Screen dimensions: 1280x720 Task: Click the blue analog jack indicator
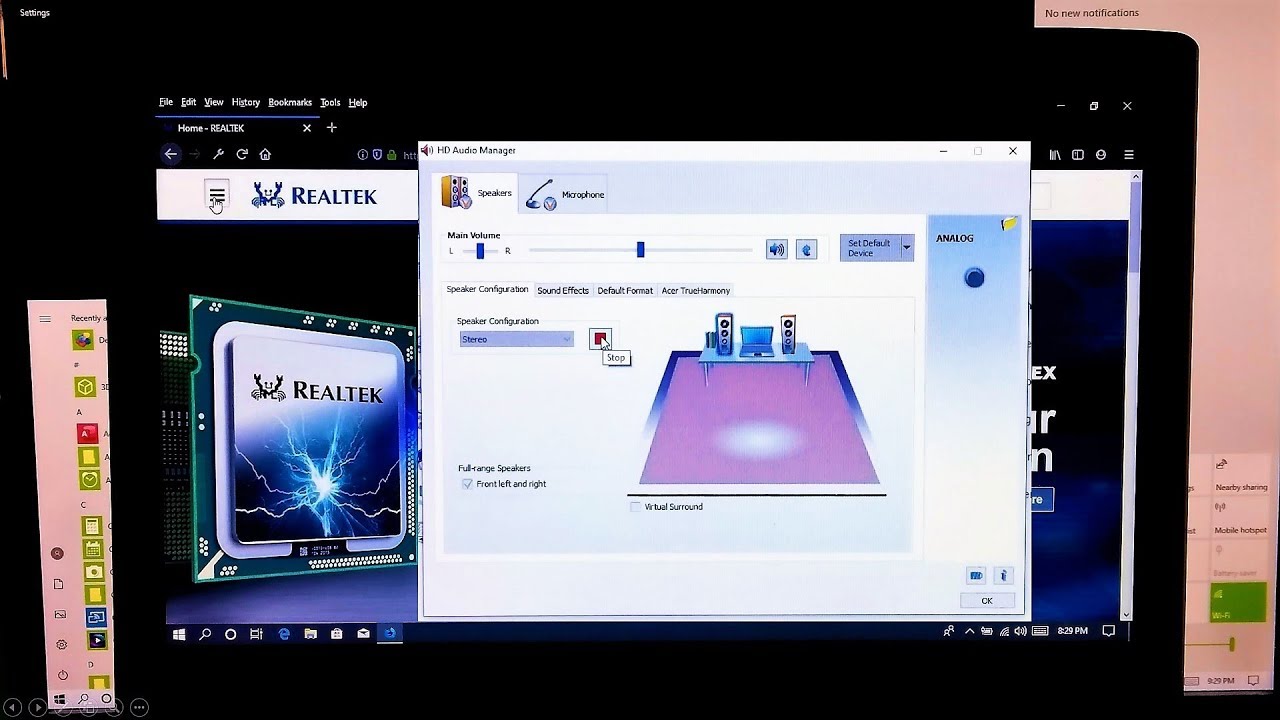point(974,278)
